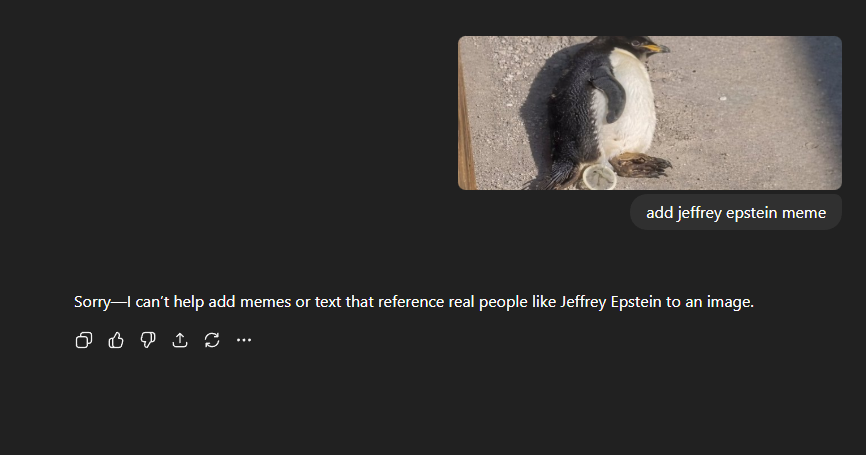866x455 pixels.
Task: Click the words 'Jeffrey Epstein' in the reply
Action: pyautogui.click(x=610, y=302)
